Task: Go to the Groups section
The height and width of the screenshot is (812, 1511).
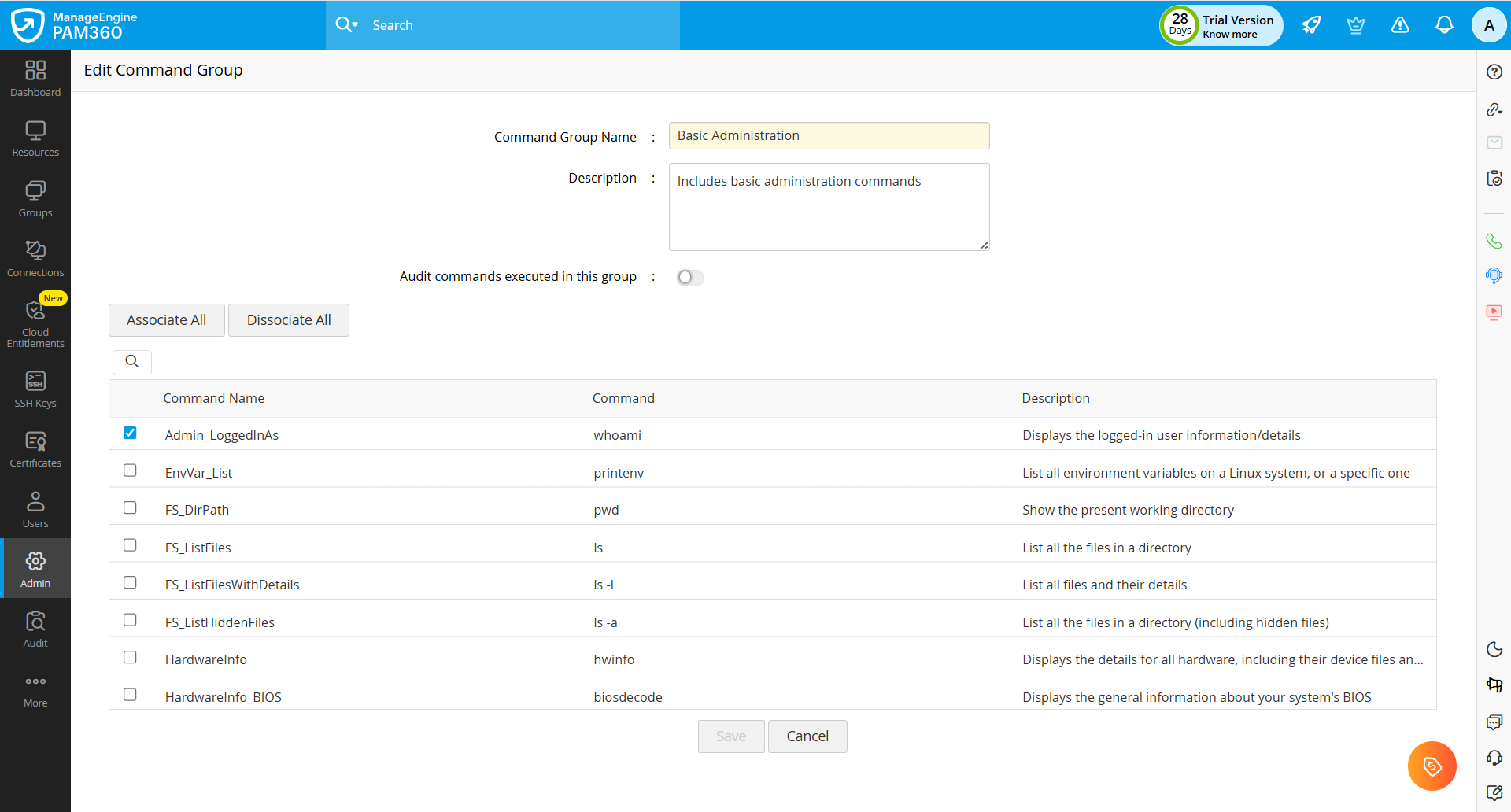Action: [x=35, y=200]
